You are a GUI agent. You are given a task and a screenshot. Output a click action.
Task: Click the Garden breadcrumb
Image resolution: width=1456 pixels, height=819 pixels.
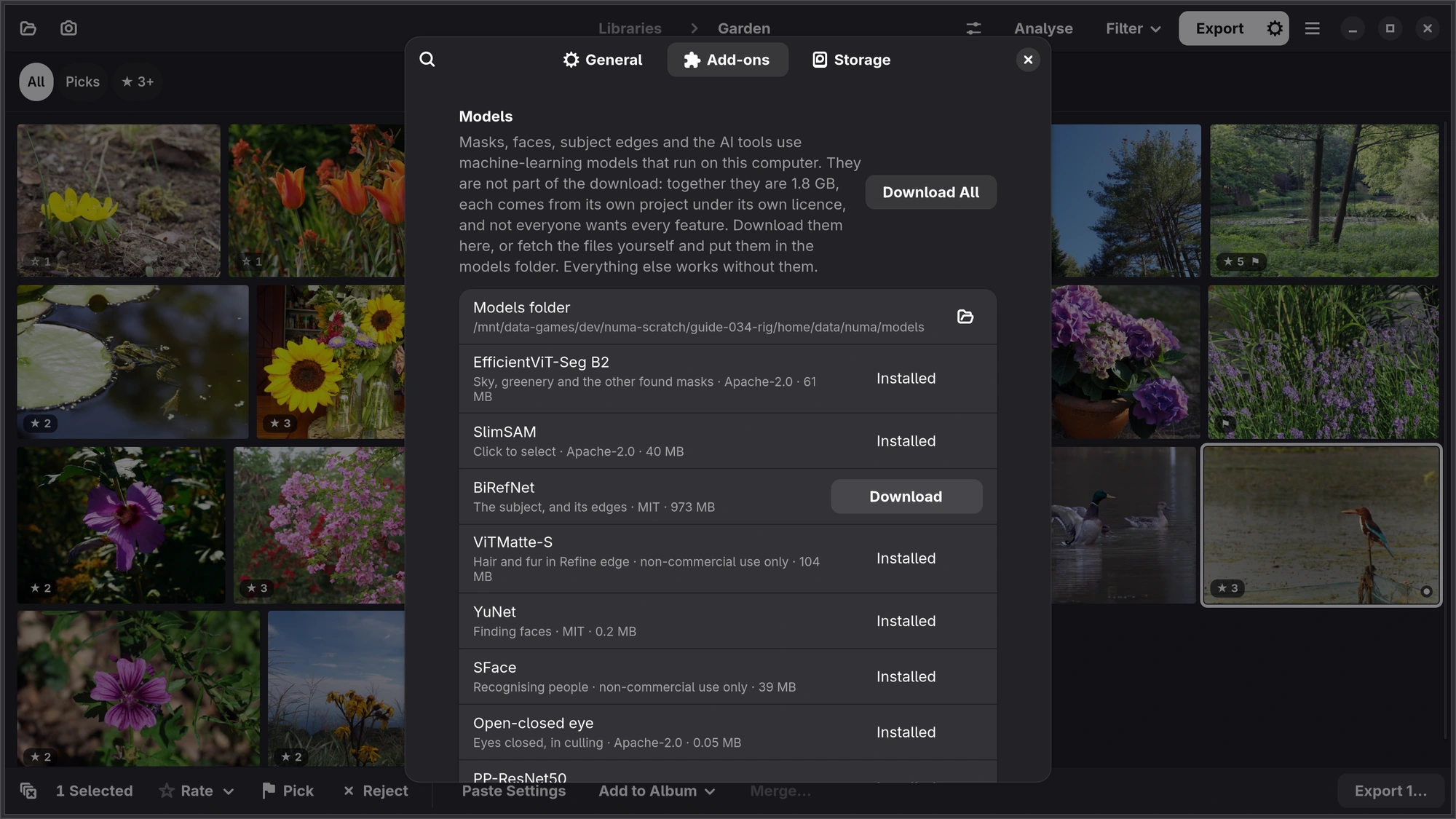point(744,28)
